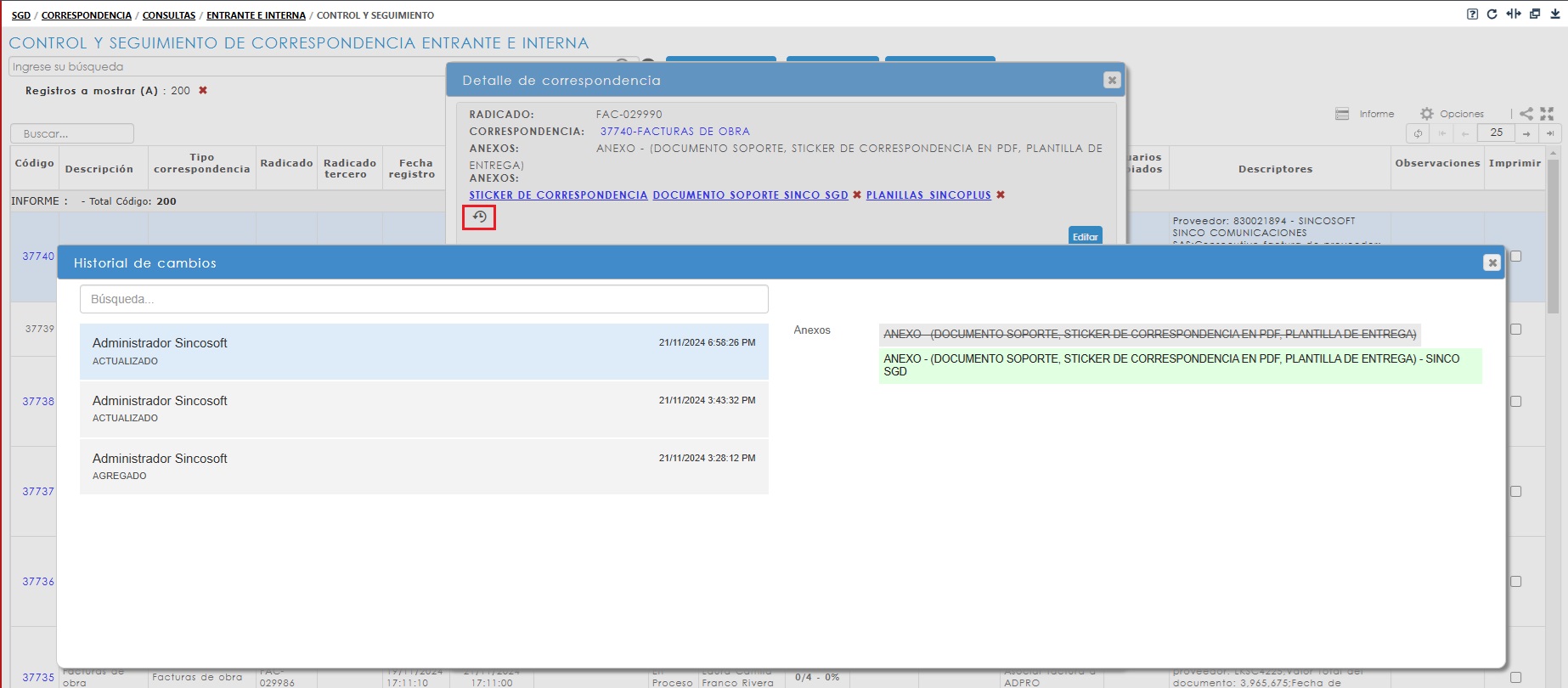
Task: Close the Historial de cambios dialog
Action: point(1492,262)
